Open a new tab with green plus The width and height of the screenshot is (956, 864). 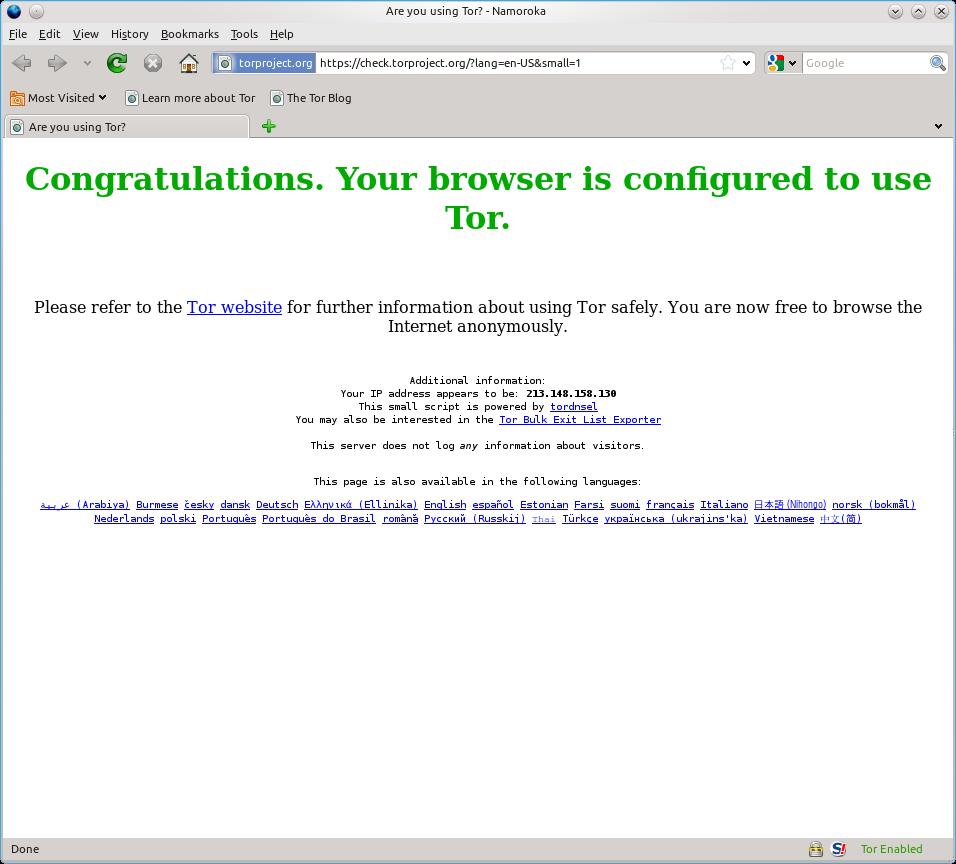(x=268, y=126)
